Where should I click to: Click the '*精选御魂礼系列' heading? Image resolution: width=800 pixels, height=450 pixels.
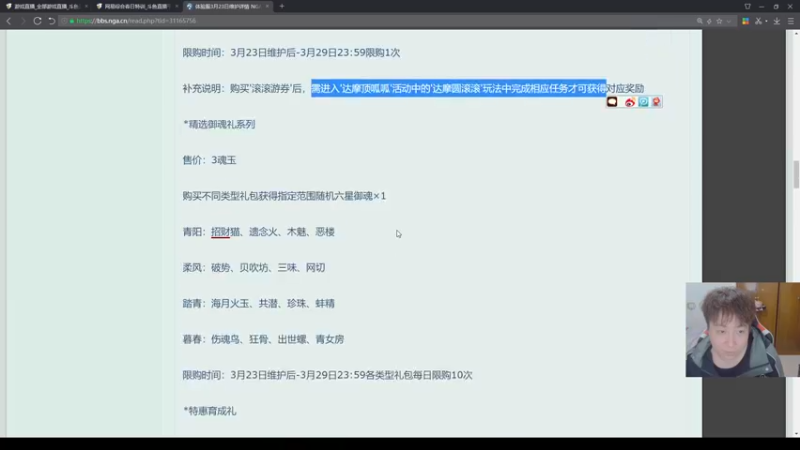[x=219, y=124]
